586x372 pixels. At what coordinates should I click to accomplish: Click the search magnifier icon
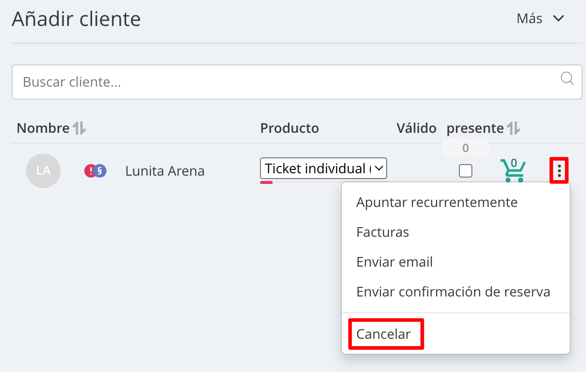(x=567, y=79)
